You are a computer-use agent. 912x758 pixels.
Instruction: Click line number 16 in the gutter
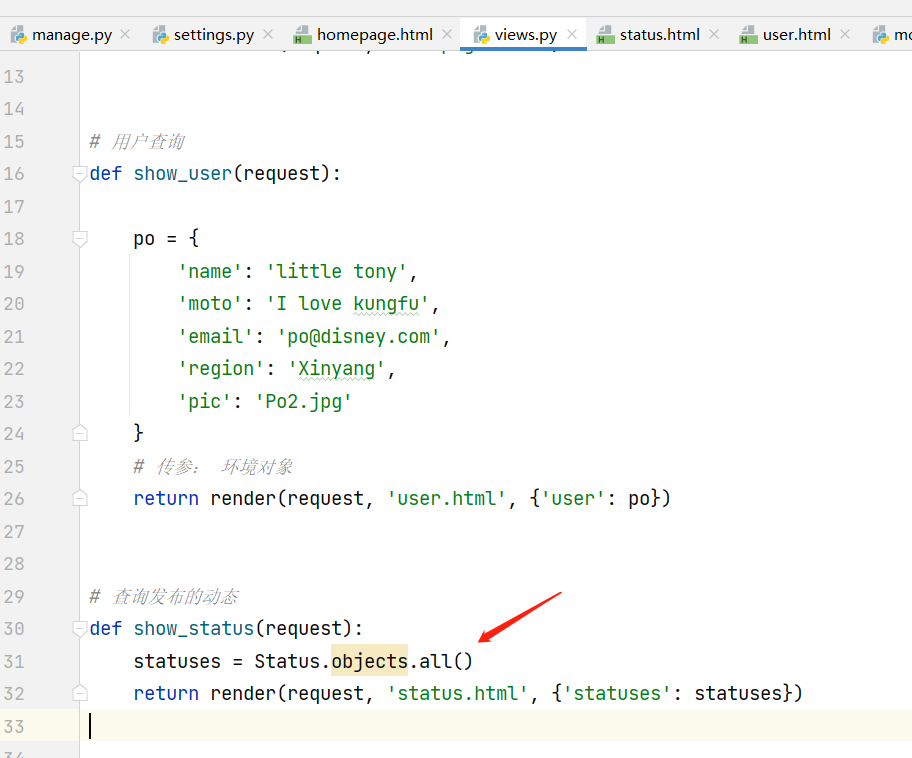coord(14,173)
